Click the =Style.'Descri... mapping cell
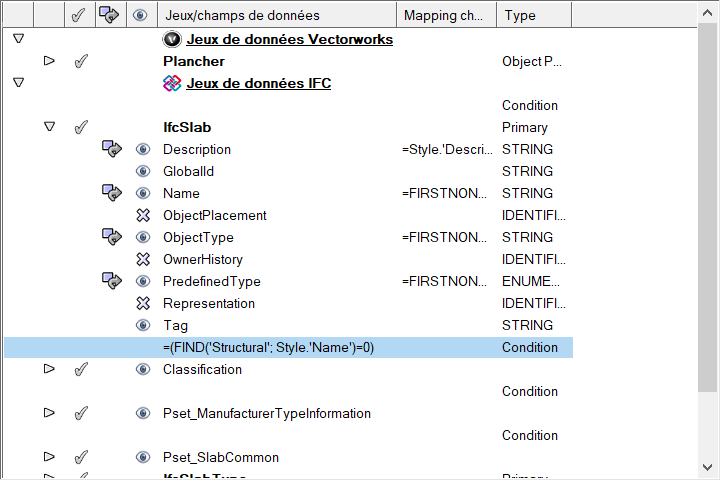Viewport: 720px width, 480px height. click(x=447, y=149)
